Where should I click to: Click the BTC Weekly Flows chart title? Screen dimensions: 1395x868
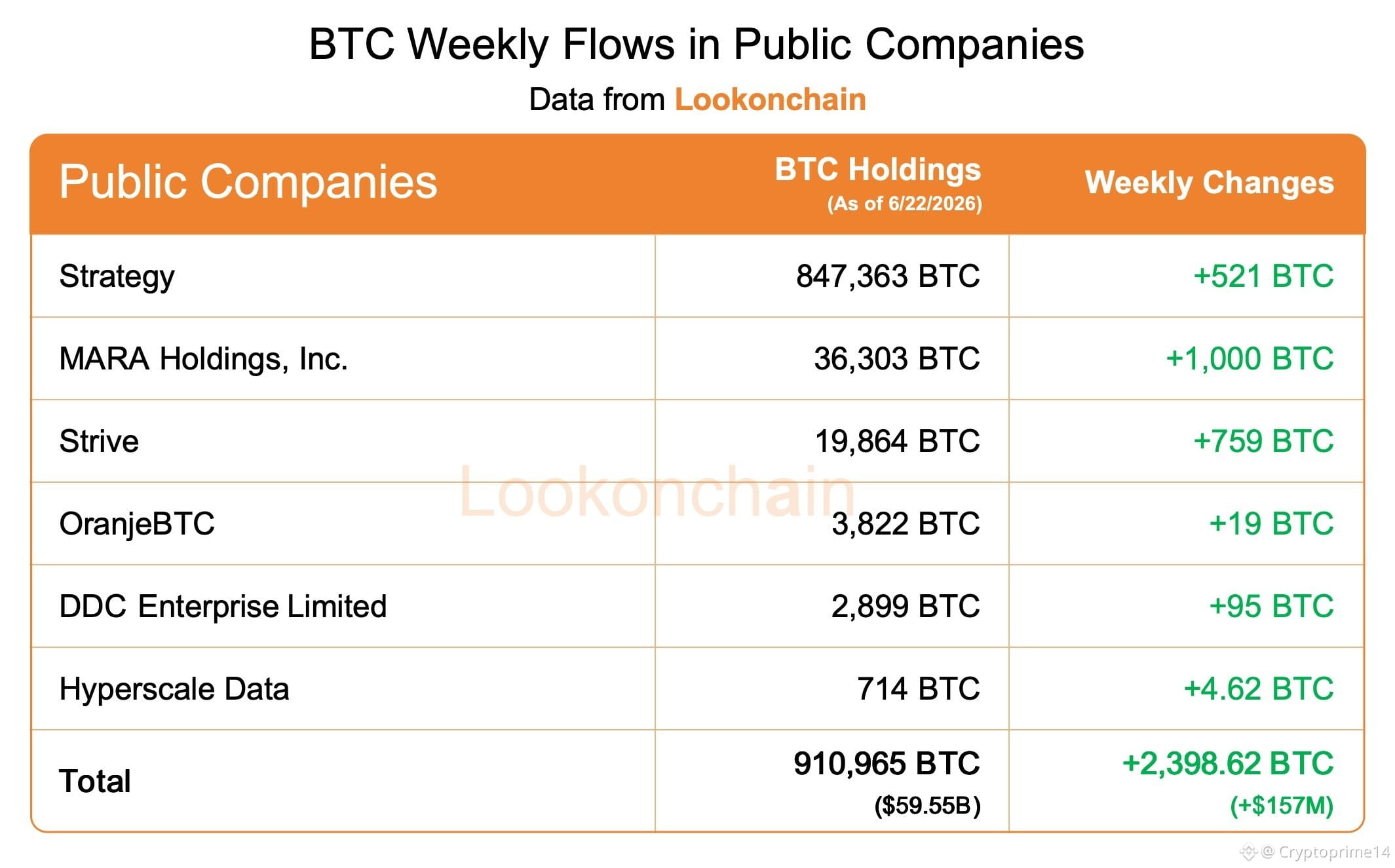click(697, 45)
